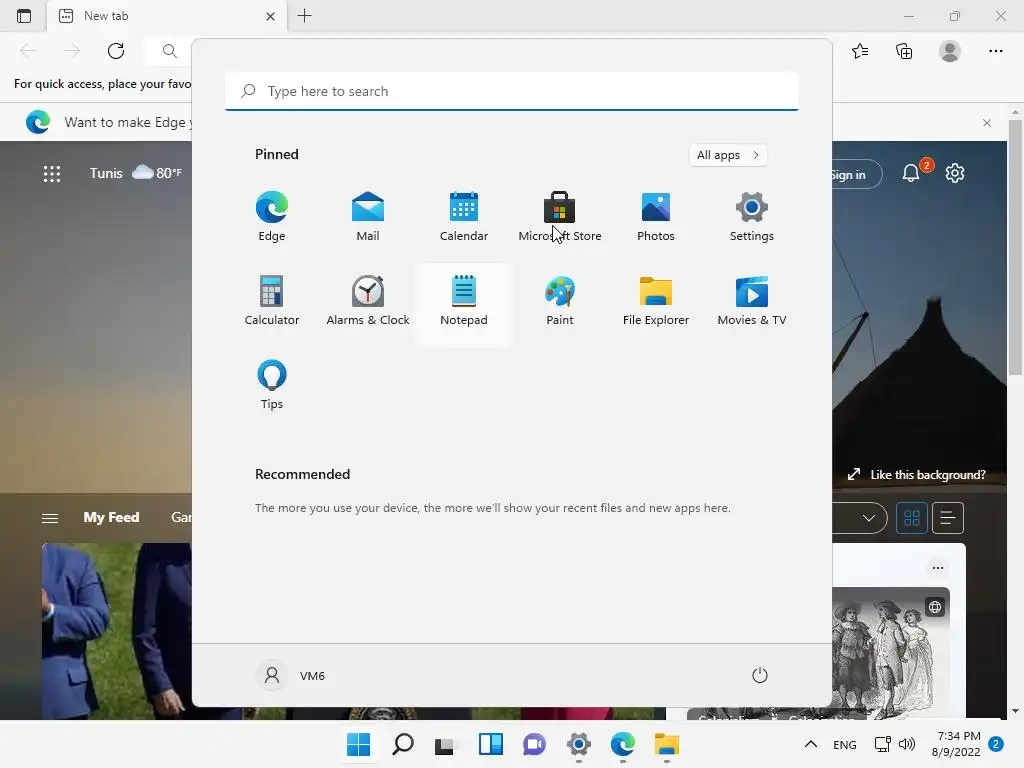Dismiss the Edge promo banner
This screenshot has width=1024, height=768.
pos(987,123)
